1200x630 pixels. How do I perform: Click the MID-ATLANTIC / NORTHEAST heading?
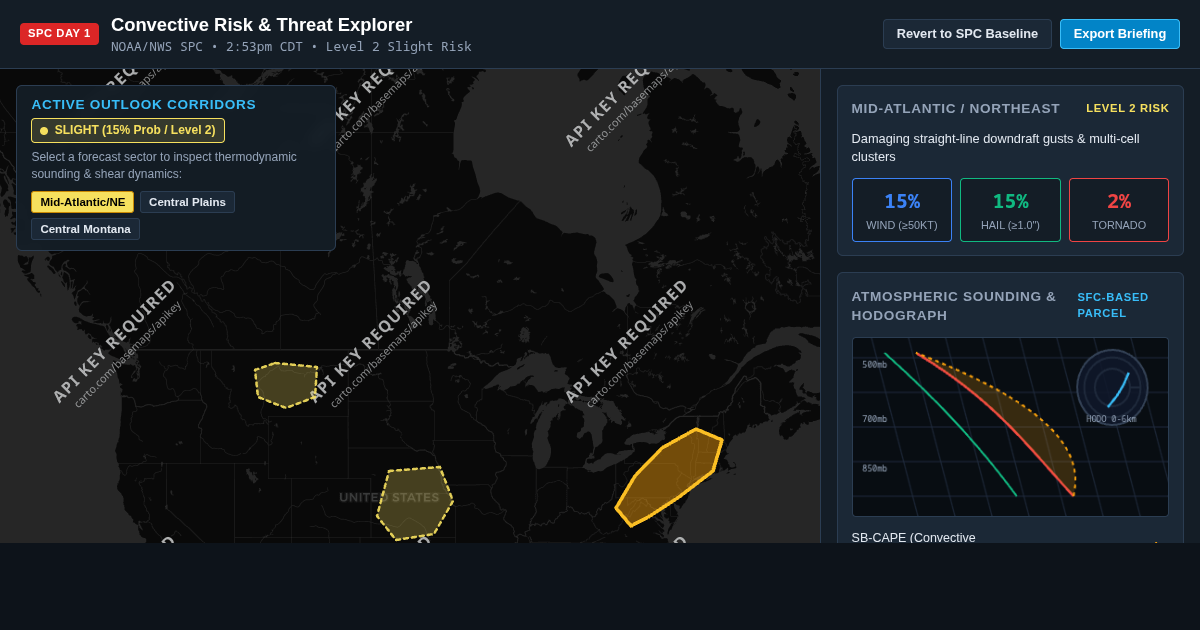(955, 109)
